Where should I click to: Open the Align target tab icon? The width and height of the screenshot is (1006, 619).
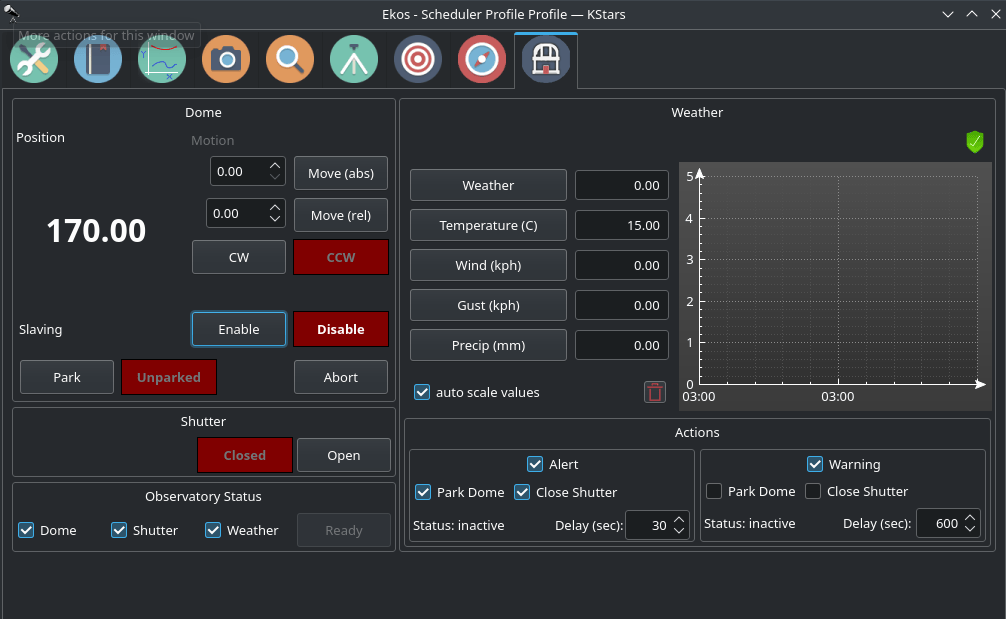click(x=418, y=60)
